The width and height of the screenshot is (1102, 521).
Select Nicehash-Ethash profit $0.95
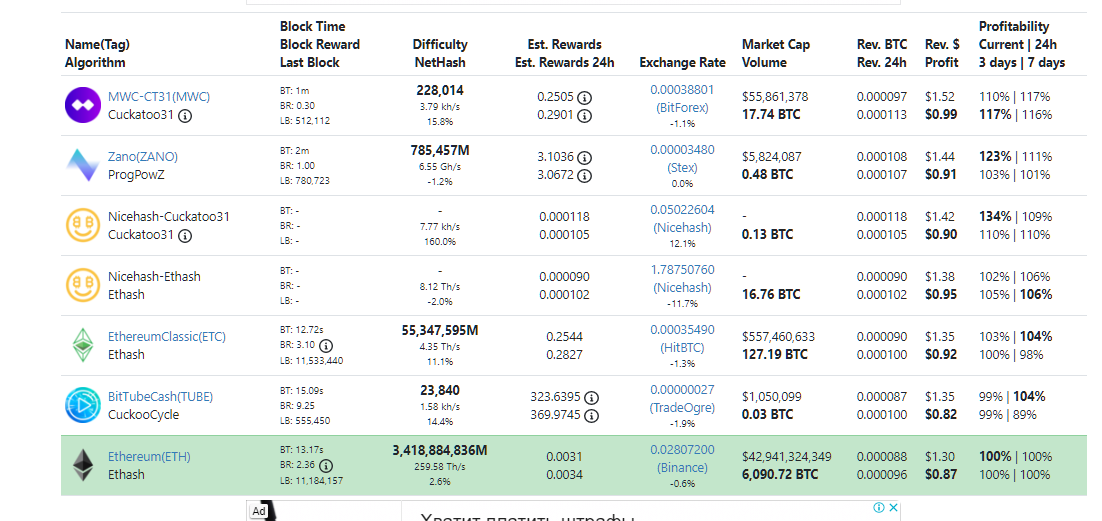coord(941,295)
